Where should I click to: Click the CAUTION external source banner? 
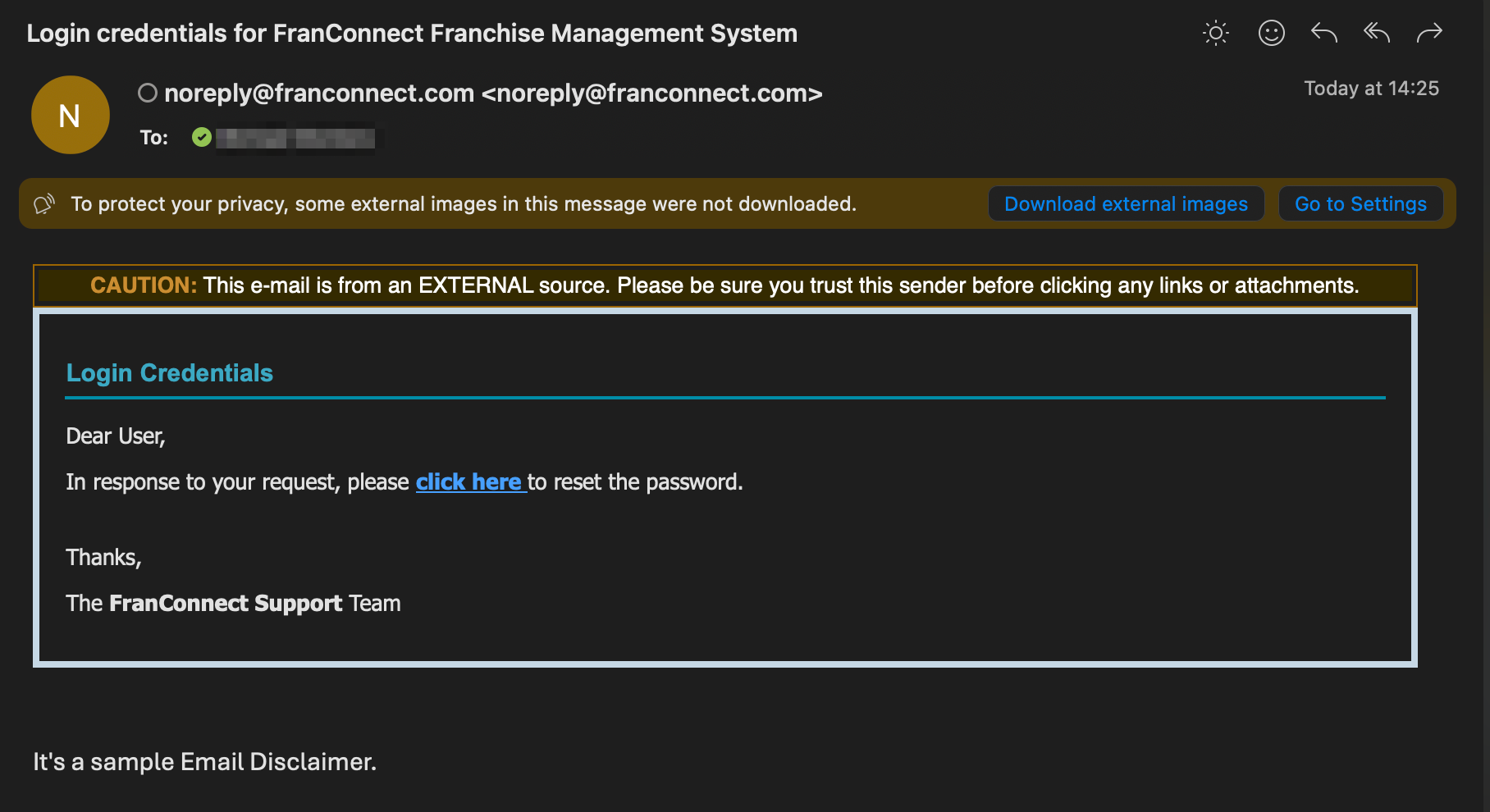click(725, 285)
